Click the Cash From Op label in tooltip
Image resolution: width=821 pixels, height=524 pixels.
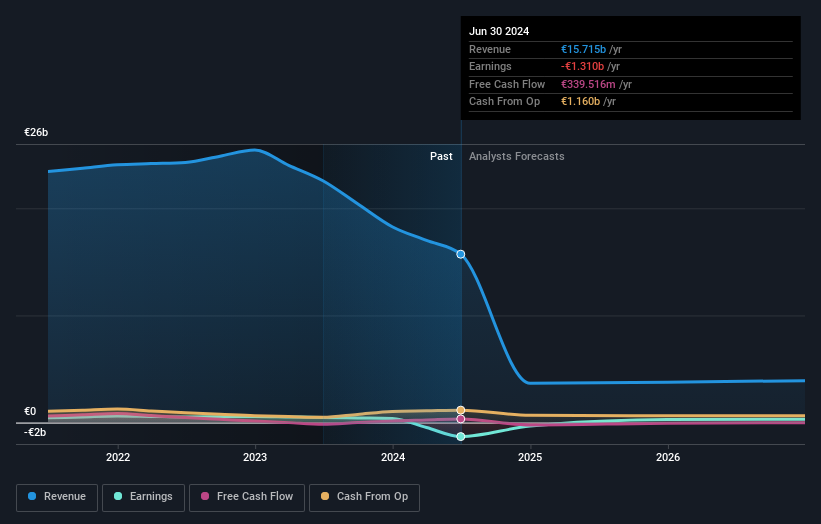(505, 102)
